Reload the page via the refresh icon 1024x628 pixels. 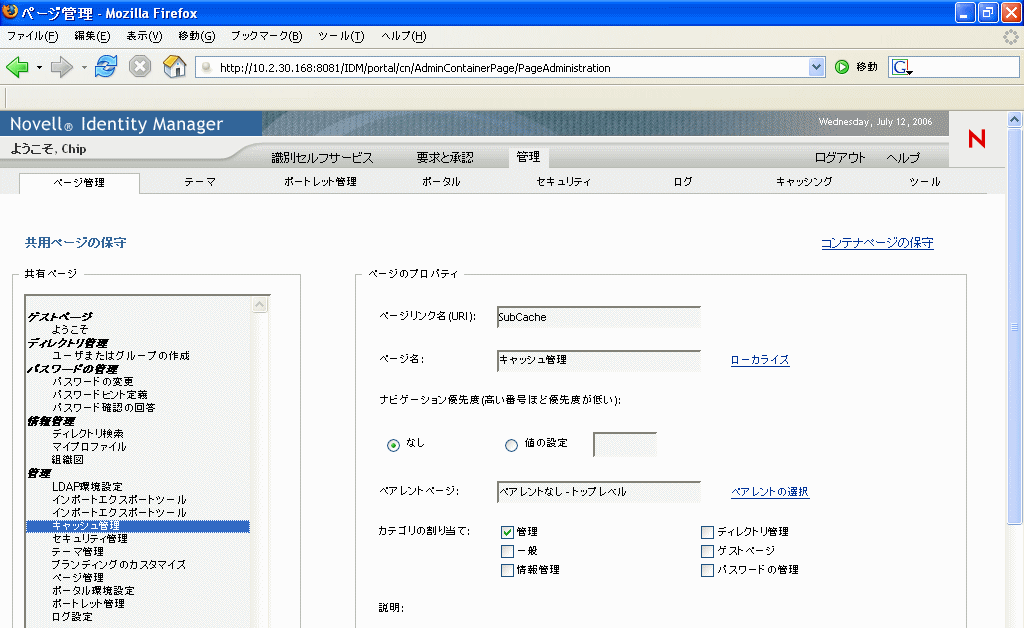tap(104, 66)
